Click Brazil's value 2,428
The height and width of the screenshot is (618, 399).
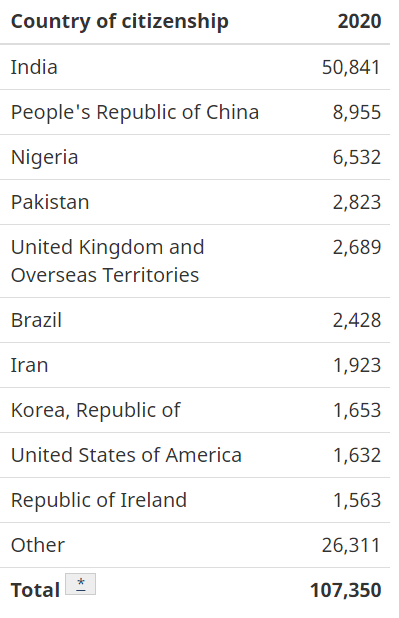(x=357, y=320)
